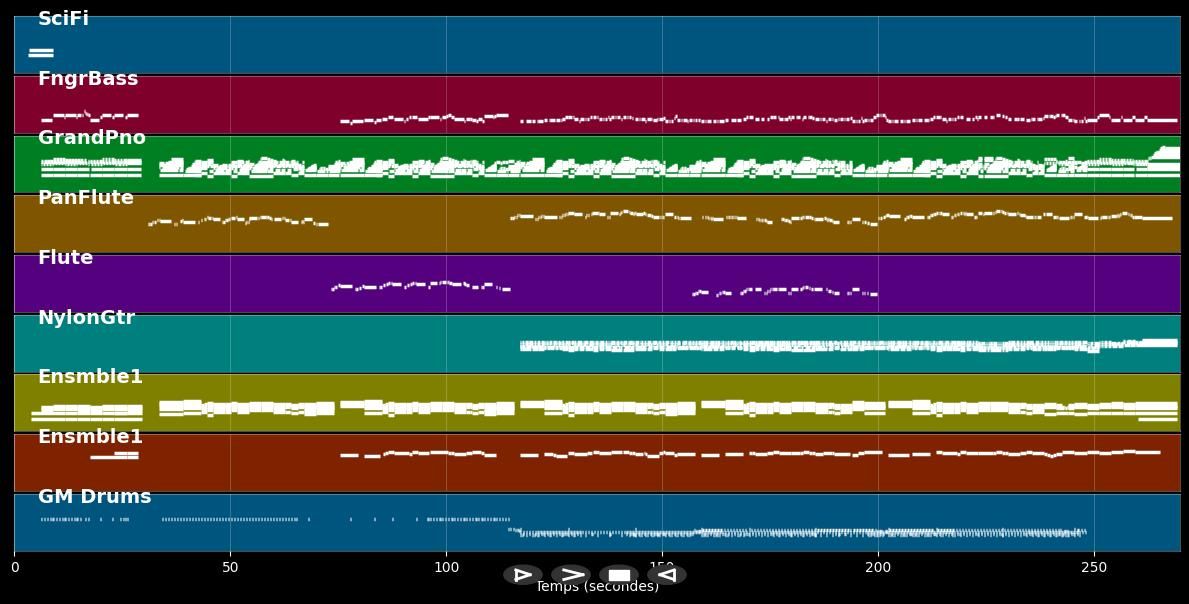The image size is (1189, 604).
Task: Click the Fast-forward icon
Action: [x=571, y=574]
